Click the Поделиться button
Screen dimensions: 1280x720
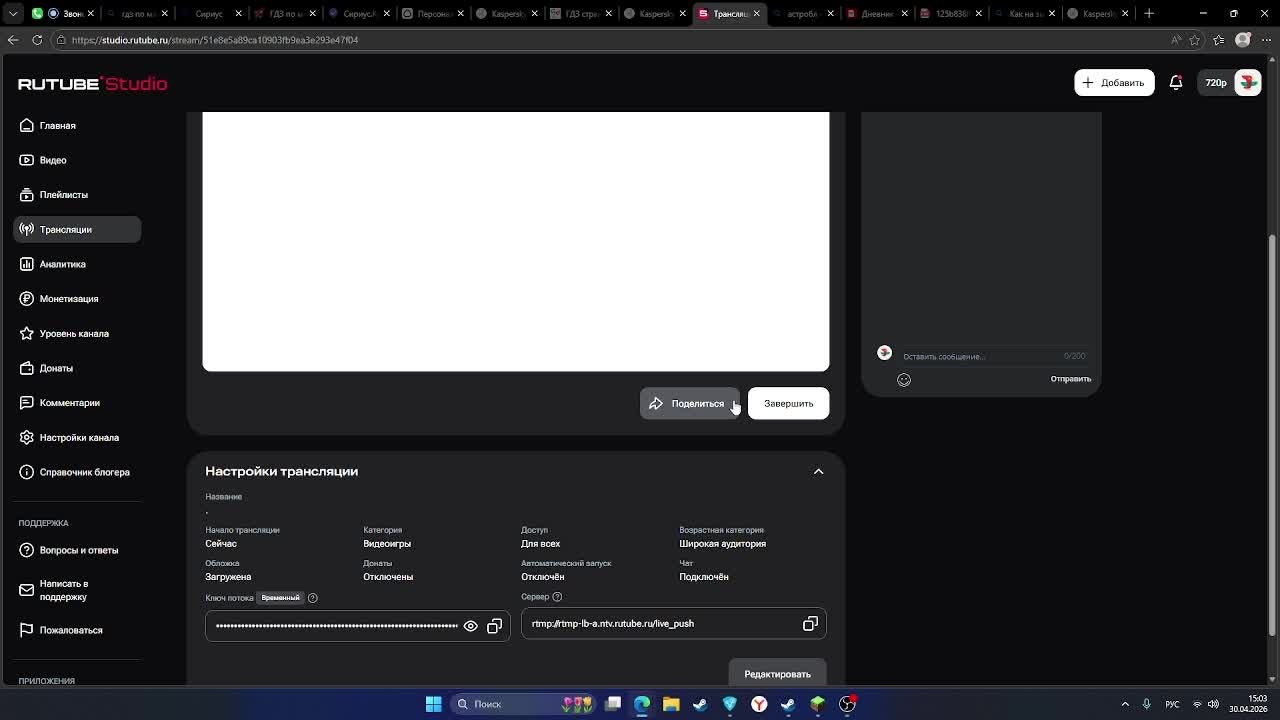690,404
